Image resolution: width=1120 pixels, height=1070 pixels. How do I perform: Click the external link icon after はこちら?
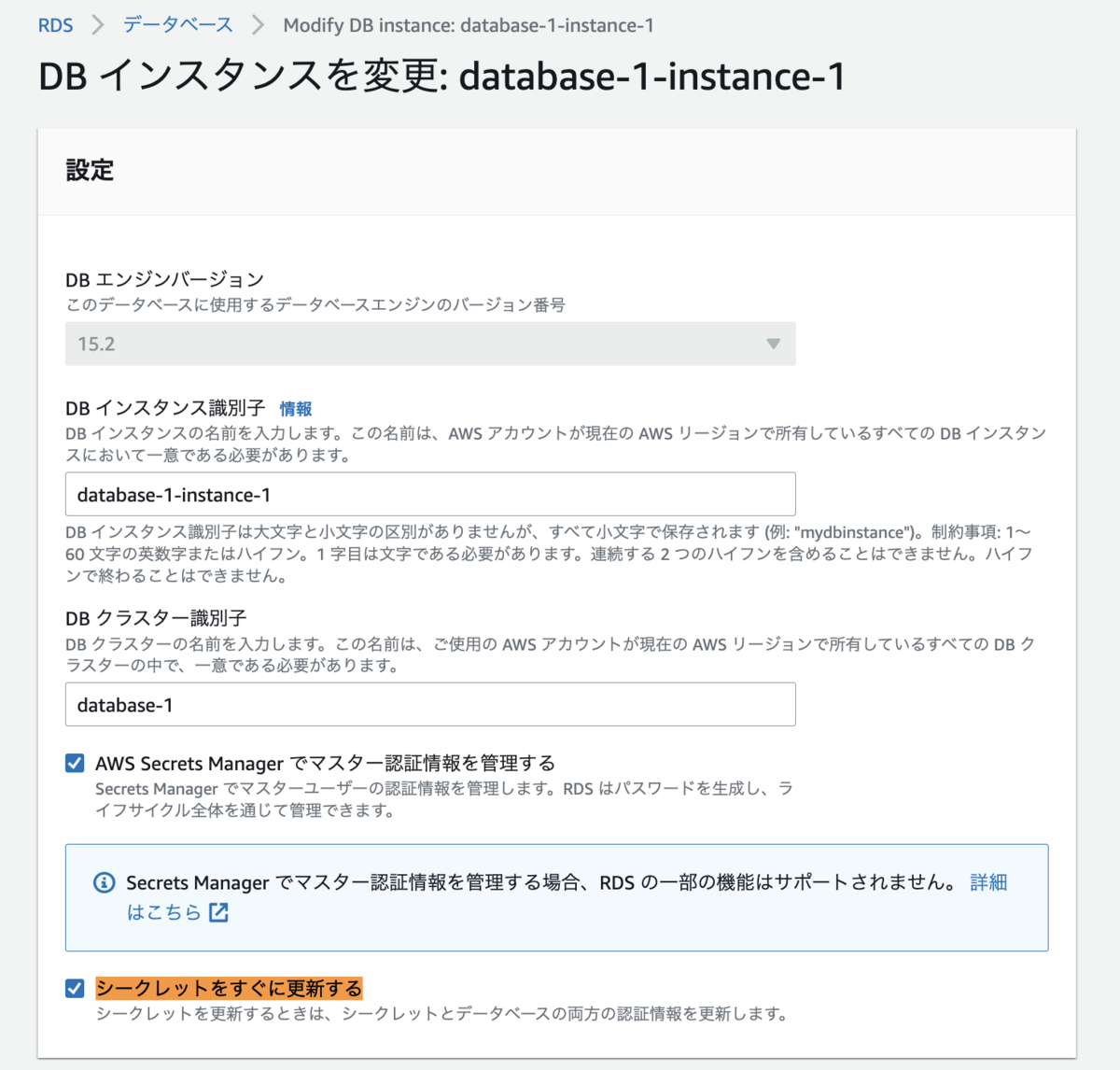pyautogui.click(x=218, y=912)
